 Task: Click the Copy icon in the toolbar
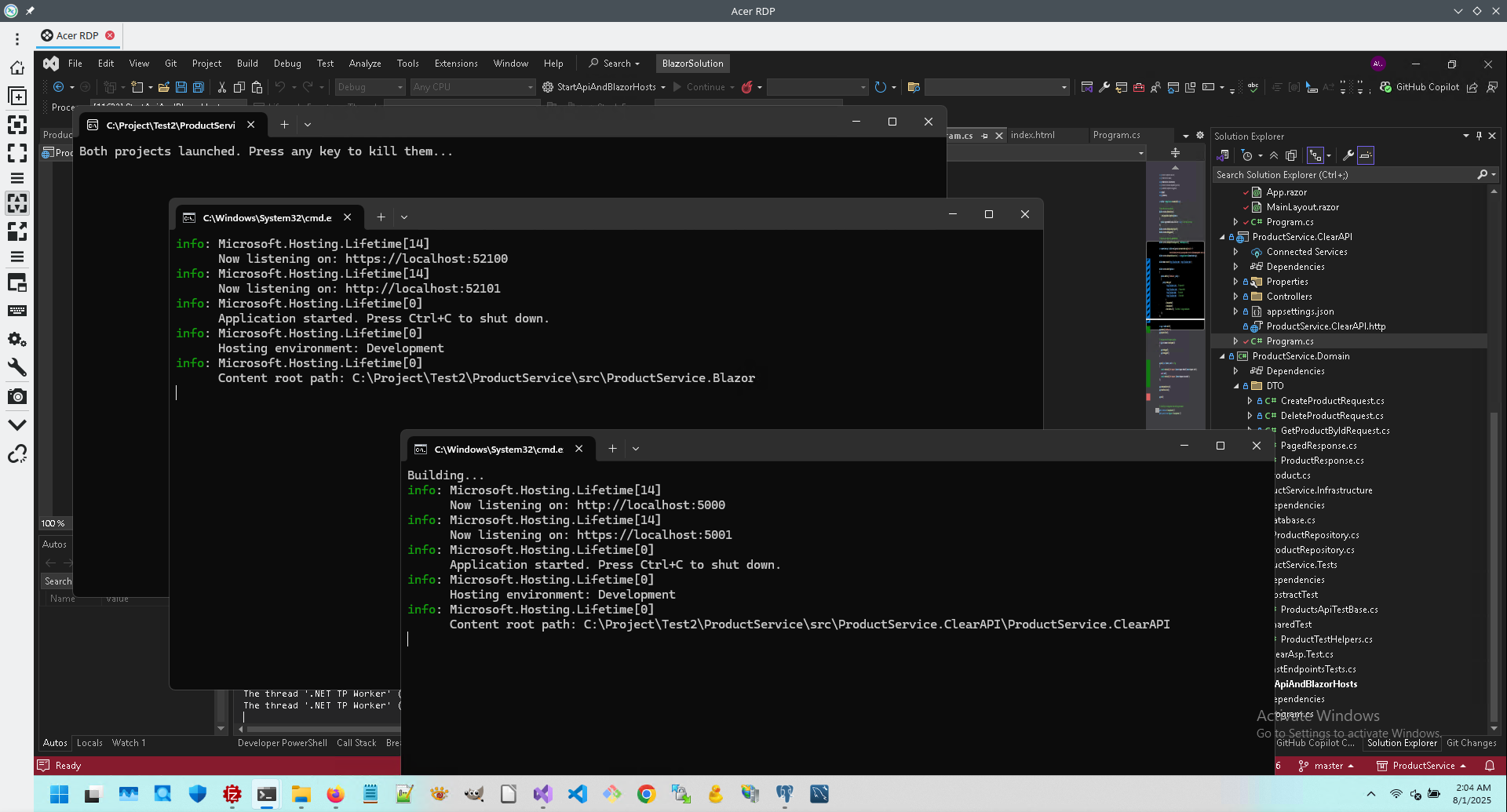coord(239,87)
